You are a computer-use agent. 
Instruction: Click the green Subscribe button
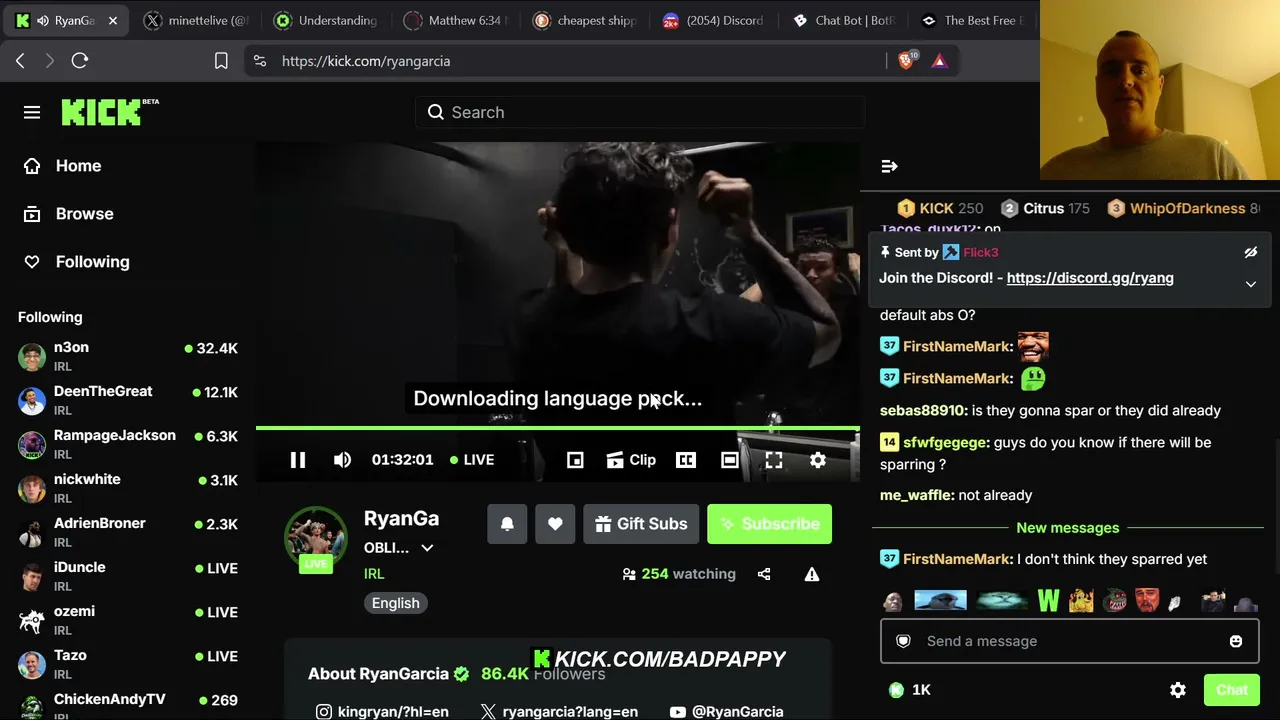click(769, 524)
